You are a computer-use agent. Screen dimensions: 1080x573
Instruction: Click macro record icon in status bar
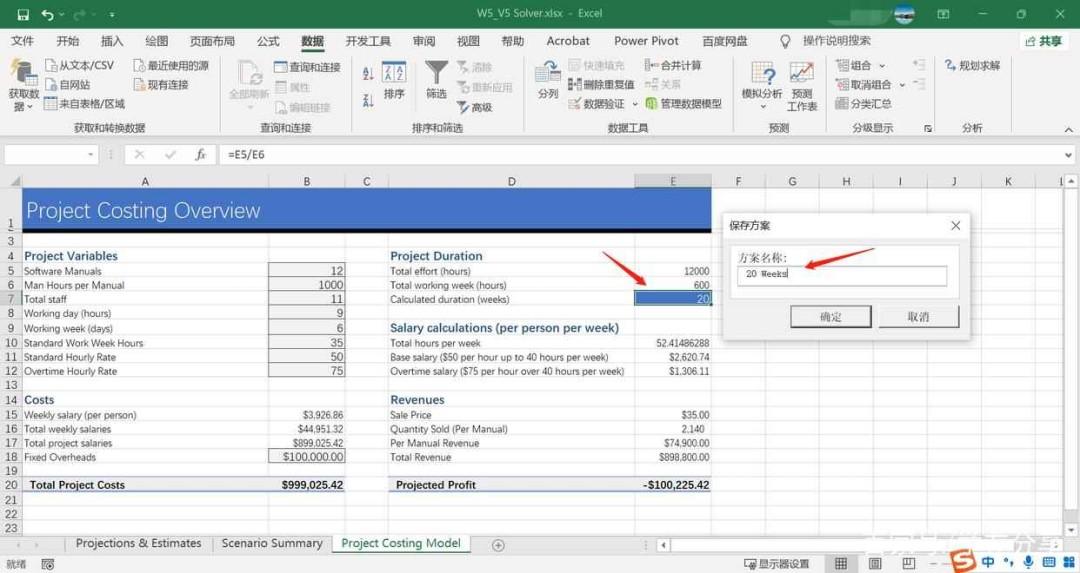48,564
